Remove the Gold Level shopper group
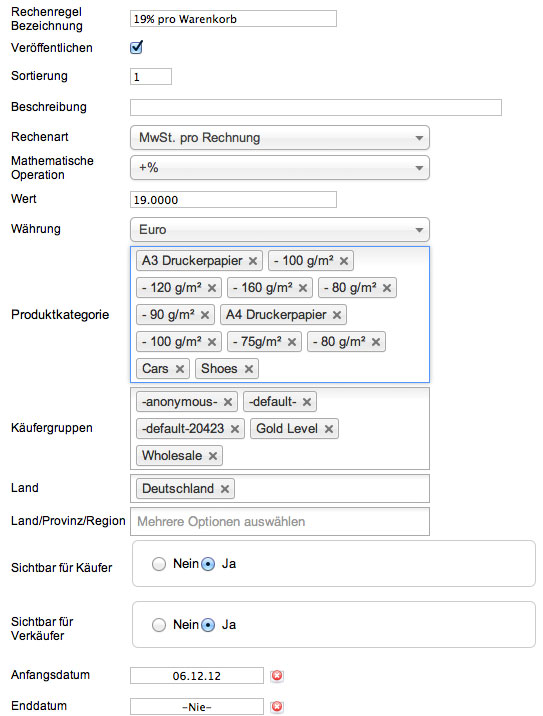543x716 pixels. point(329,429)
